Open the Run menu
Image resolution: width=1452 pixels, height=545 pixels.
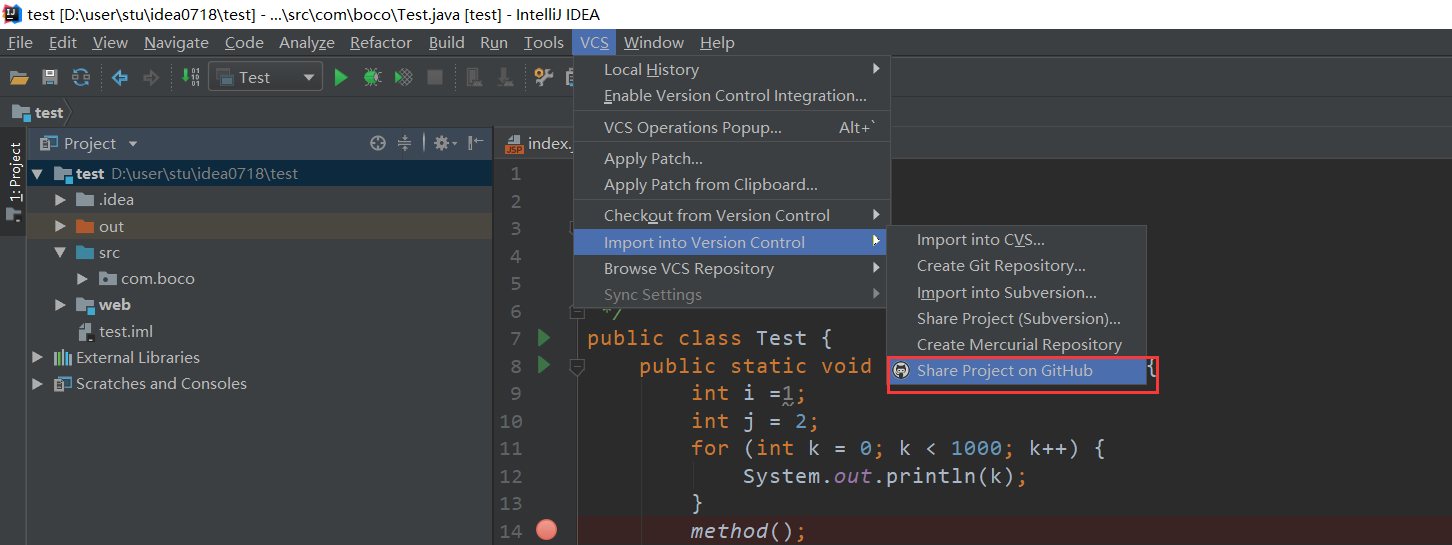[x=494, y=42]
